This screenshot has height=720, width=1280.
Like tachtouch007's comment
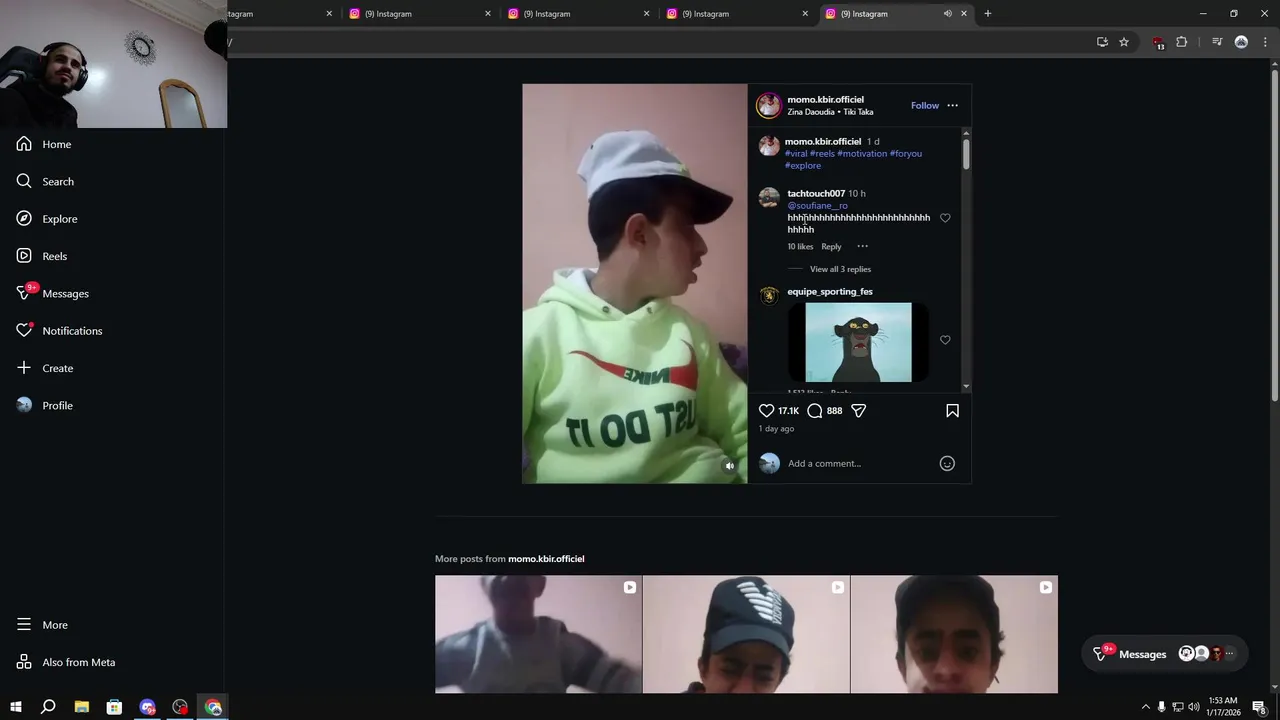coord(945,218)
